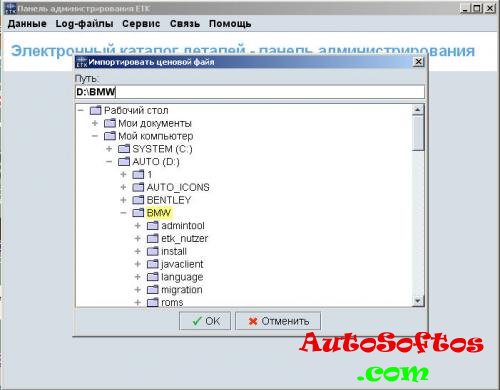The width and height of the screenshot is (500, 390).
Task: Click the SYSTEM (C:) drive icon
Action: pos(124,149)
